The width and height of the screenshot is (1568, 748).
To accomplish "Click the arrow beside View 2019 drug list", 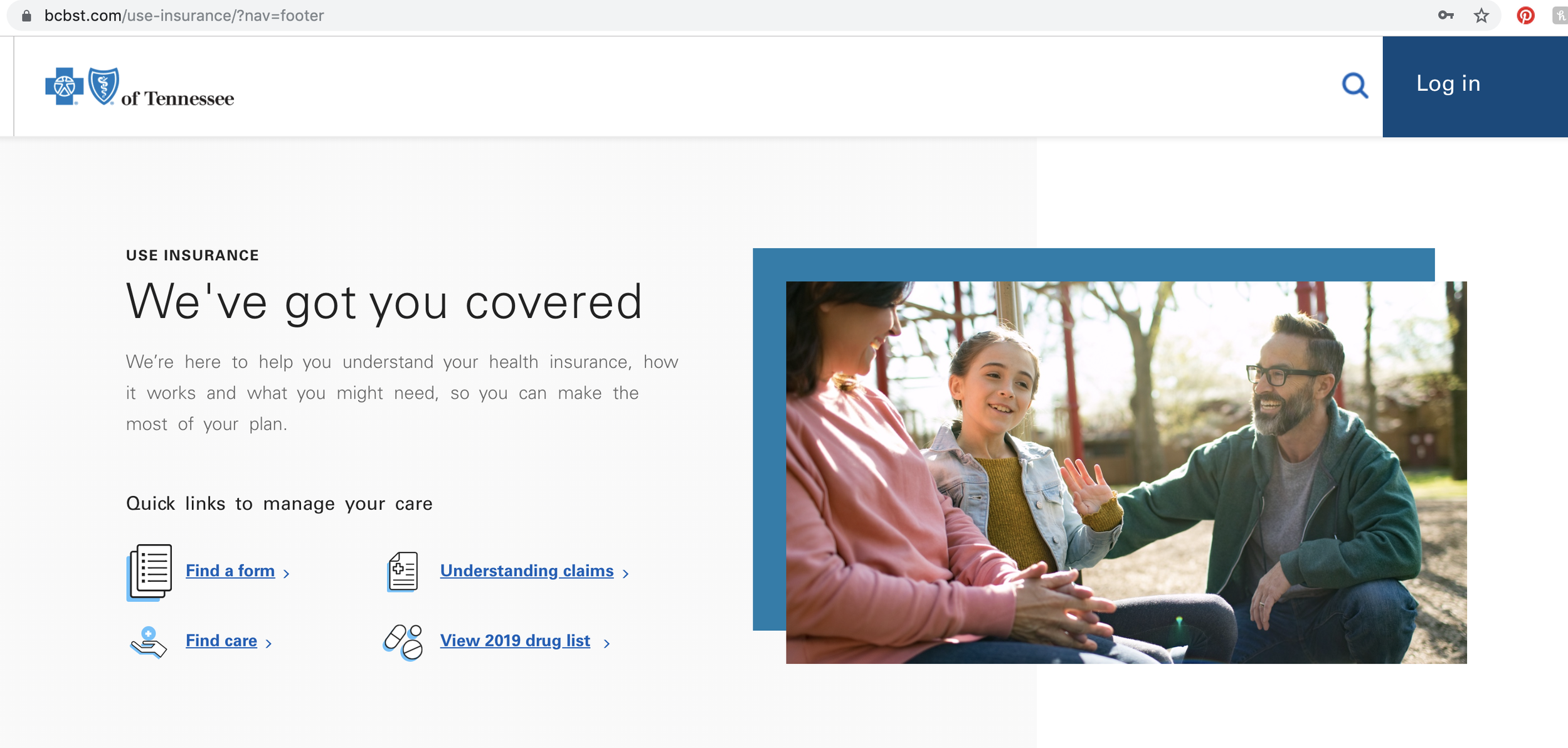I will click(607, 643).
